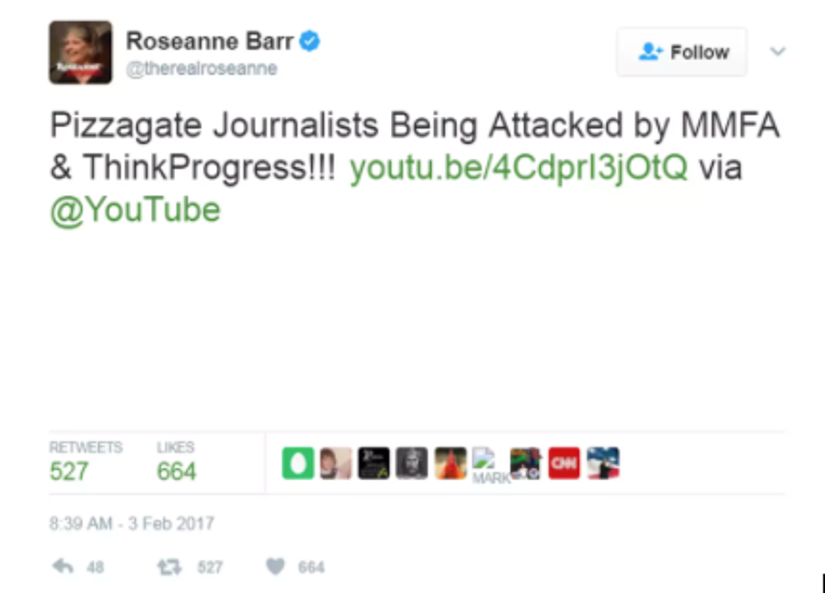
Task: Open the last flag-themed avatar
Action: click(x=603, y=463)
